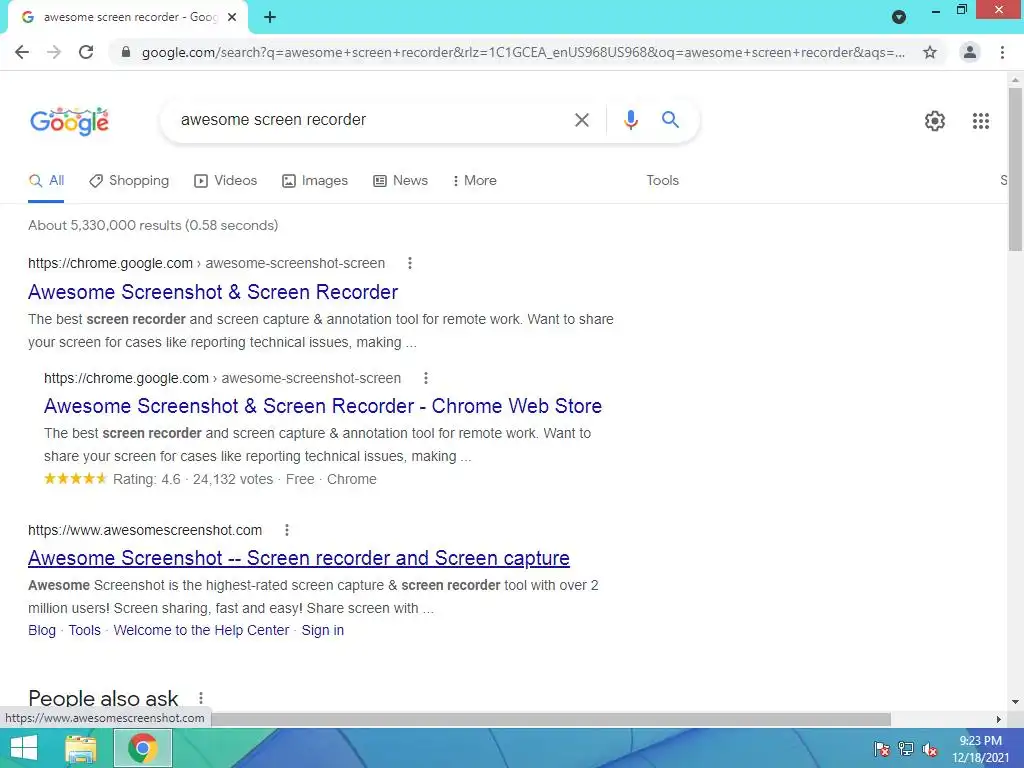
Task: Open options for awesomescreenshot.com result
Action: pos(287,530)
